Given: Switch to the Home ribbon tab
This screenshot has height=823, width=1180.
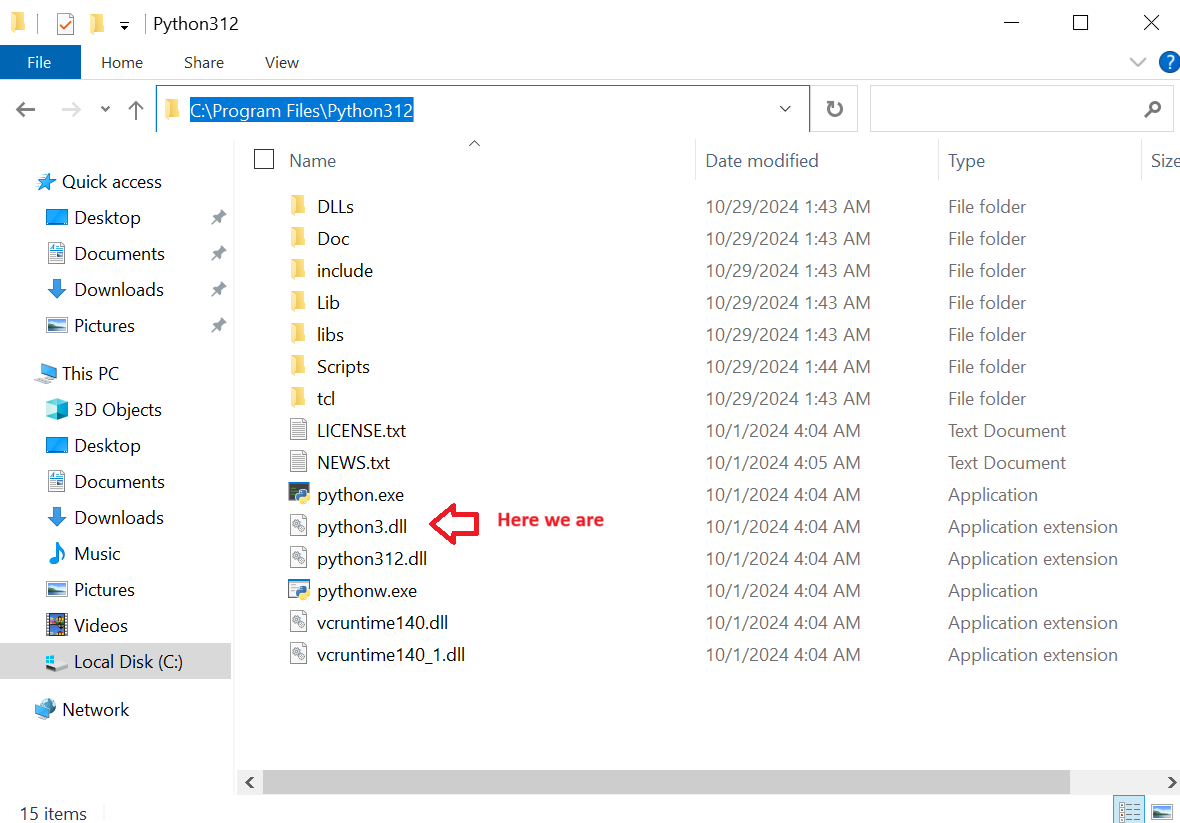Looking at the screenshot, I should (x=122, y=62).
